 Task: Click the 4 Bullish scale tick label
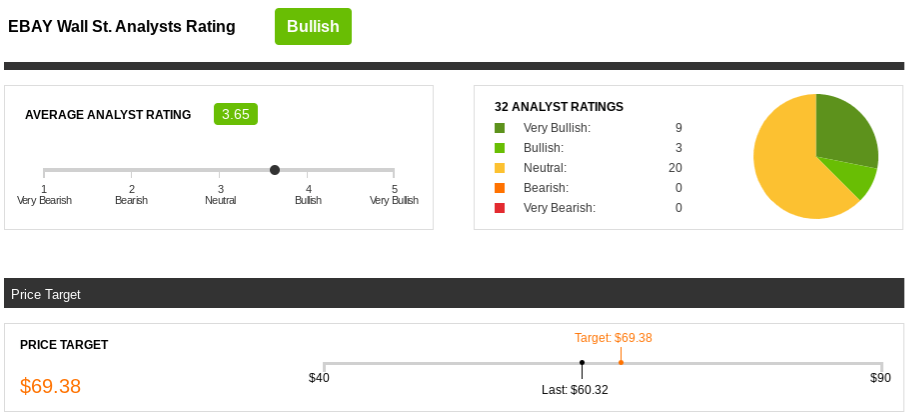[x=308, y=194]
